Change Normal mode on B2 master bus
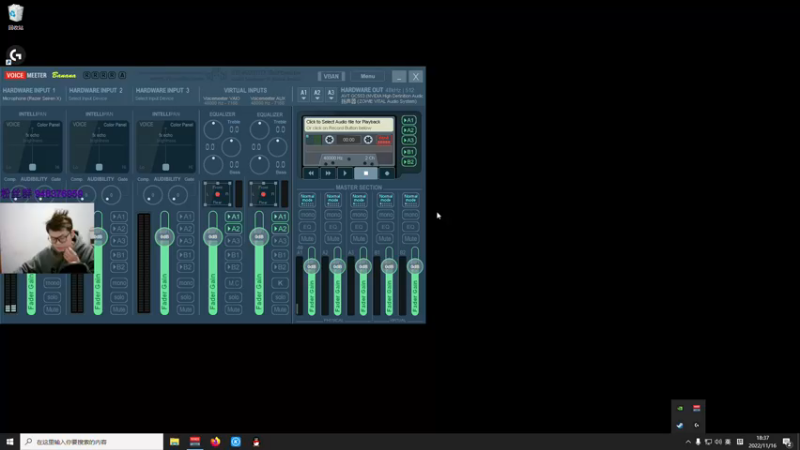The height and width of the screenshot is (450, 800). pos(411,199)
